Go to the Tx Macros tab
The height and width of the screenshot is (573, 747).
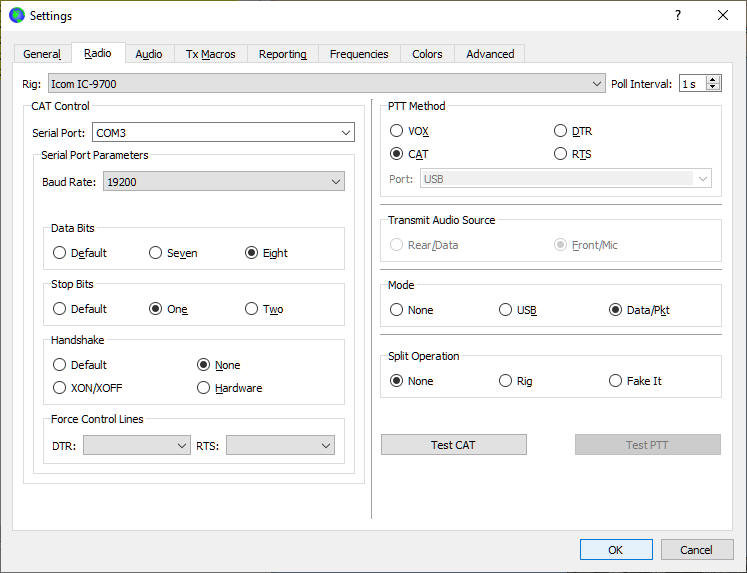(x=210, y=54)
